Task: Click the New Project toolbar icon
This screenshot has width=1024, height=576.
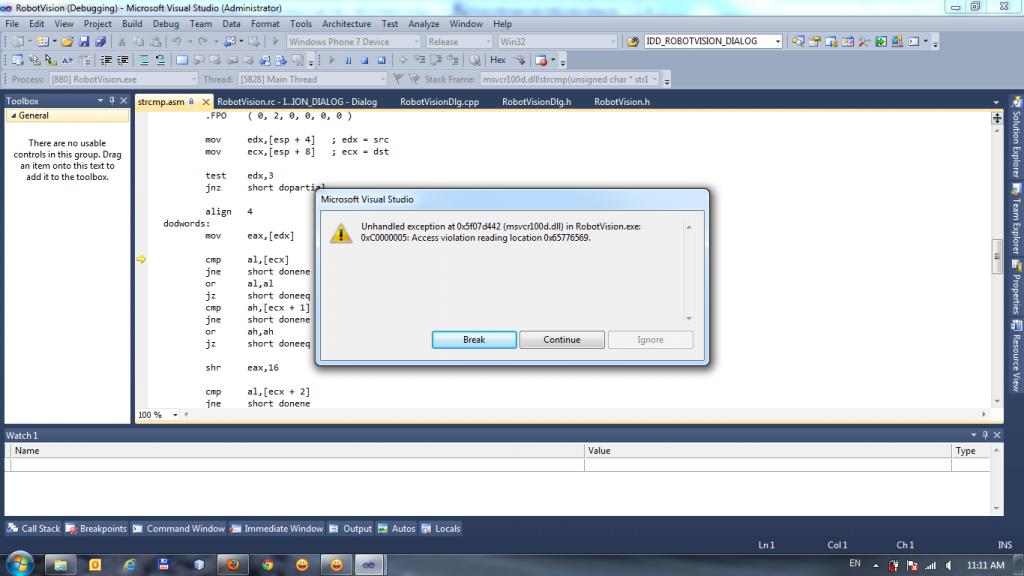Action: (18, 41)
